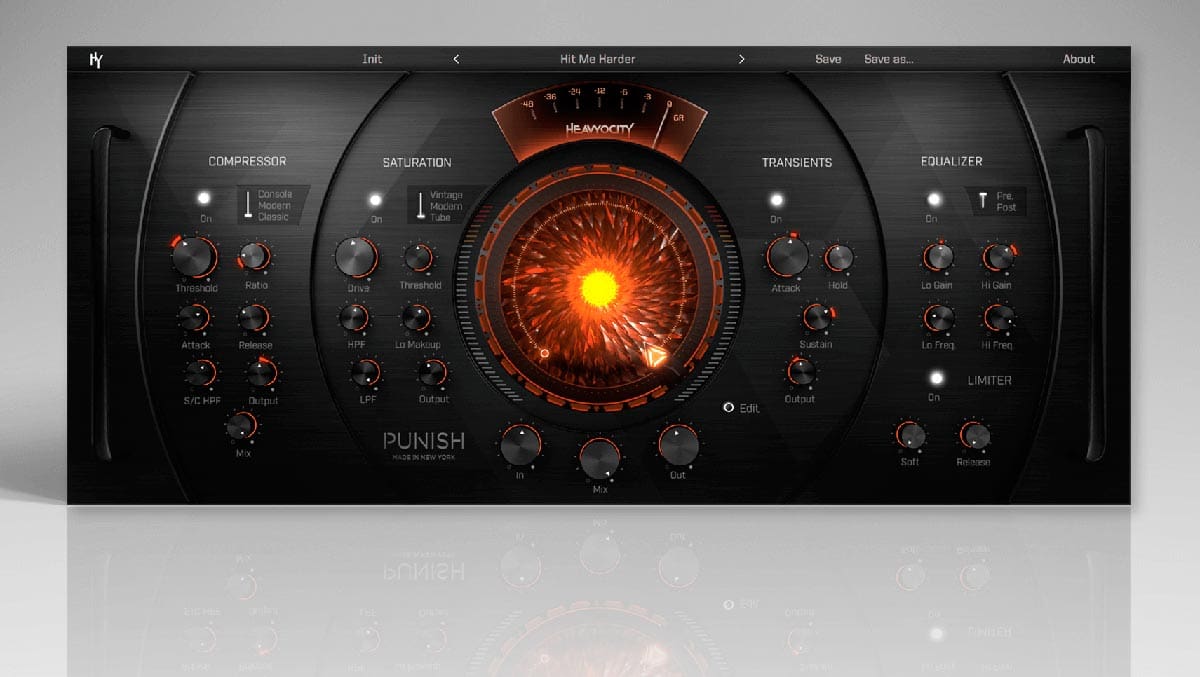Click the Transients Attack knob
Viewport: 1200px width, 677px height.
click(x=787, y=257)
